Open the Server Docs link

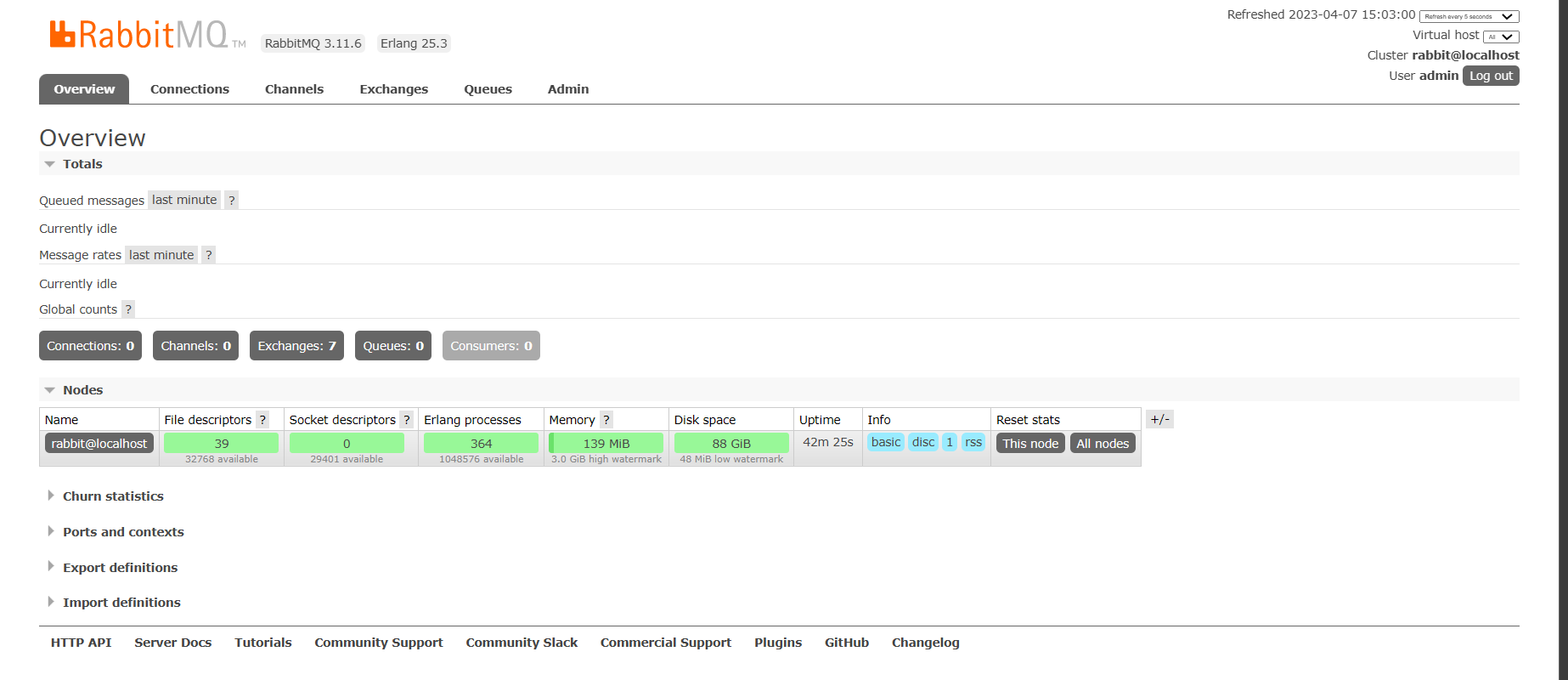point(173,643)
